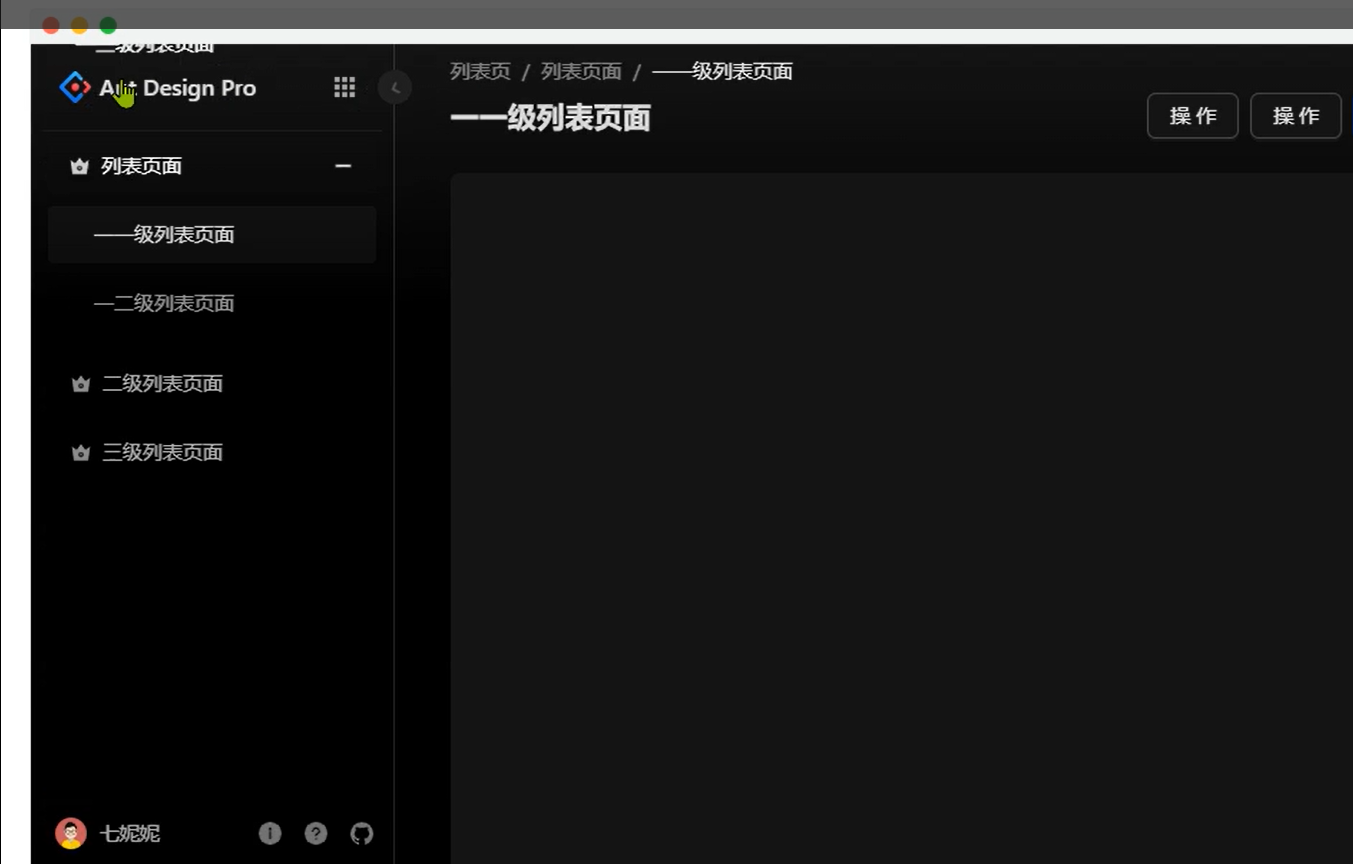Open 一二级列表页面 from the sidebar
This screenshot has width=1353, height=864.
[164, 303]
